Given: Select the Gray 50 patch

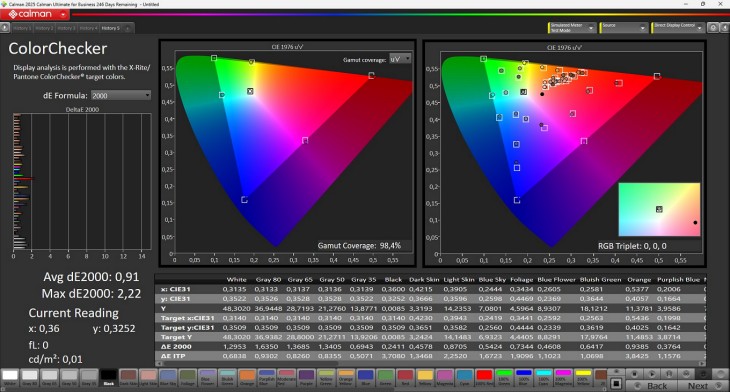Looking at the screenshot, I should (x=69, y=378).
